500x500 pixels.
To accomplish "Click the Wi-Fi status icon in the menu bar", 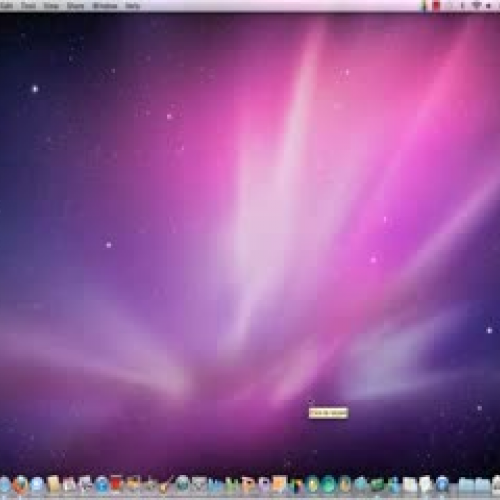I will (477, 6).
